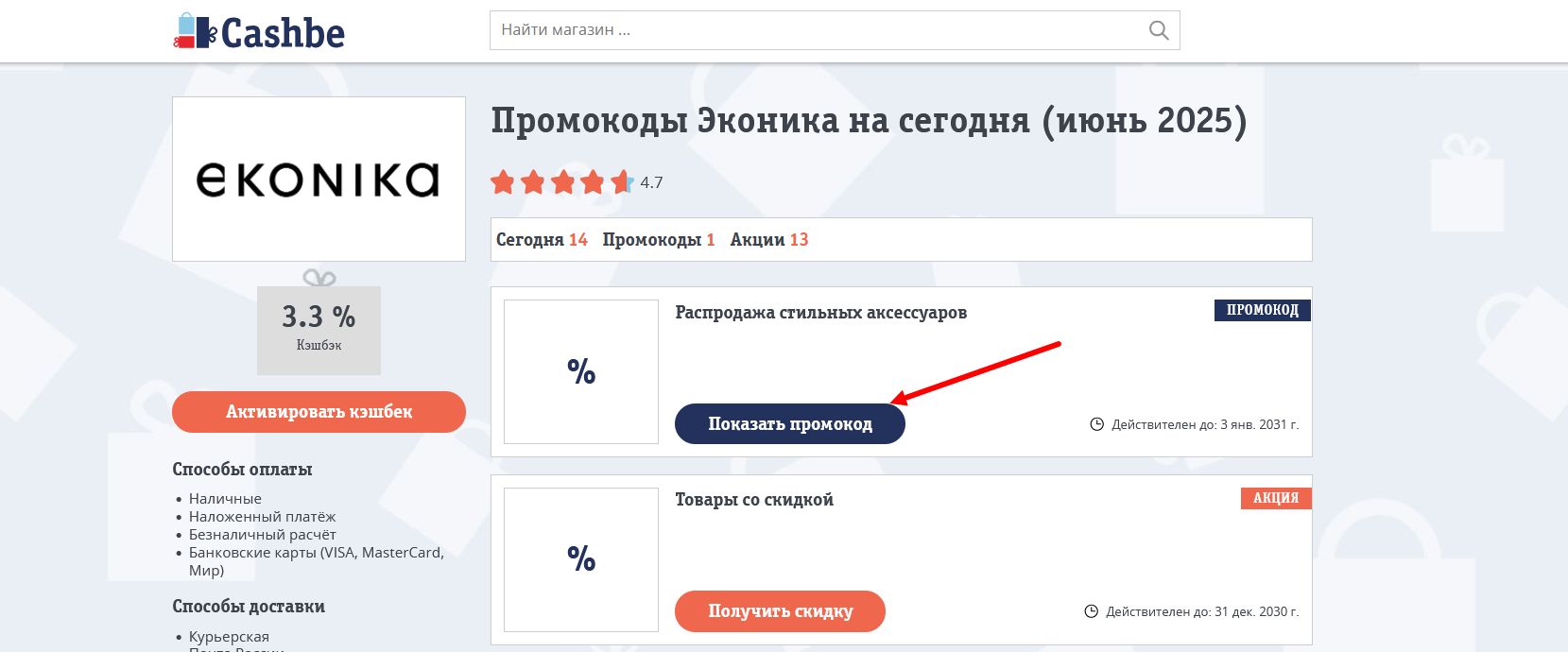
Task: Click 'Действителен до: 3 янв. 2031 г.' text
Action: [1205, 424]
